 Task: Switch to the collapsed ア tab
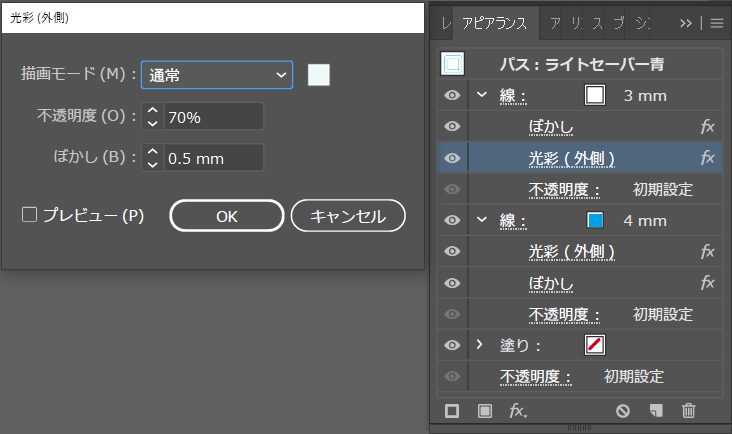coord(555,23)
